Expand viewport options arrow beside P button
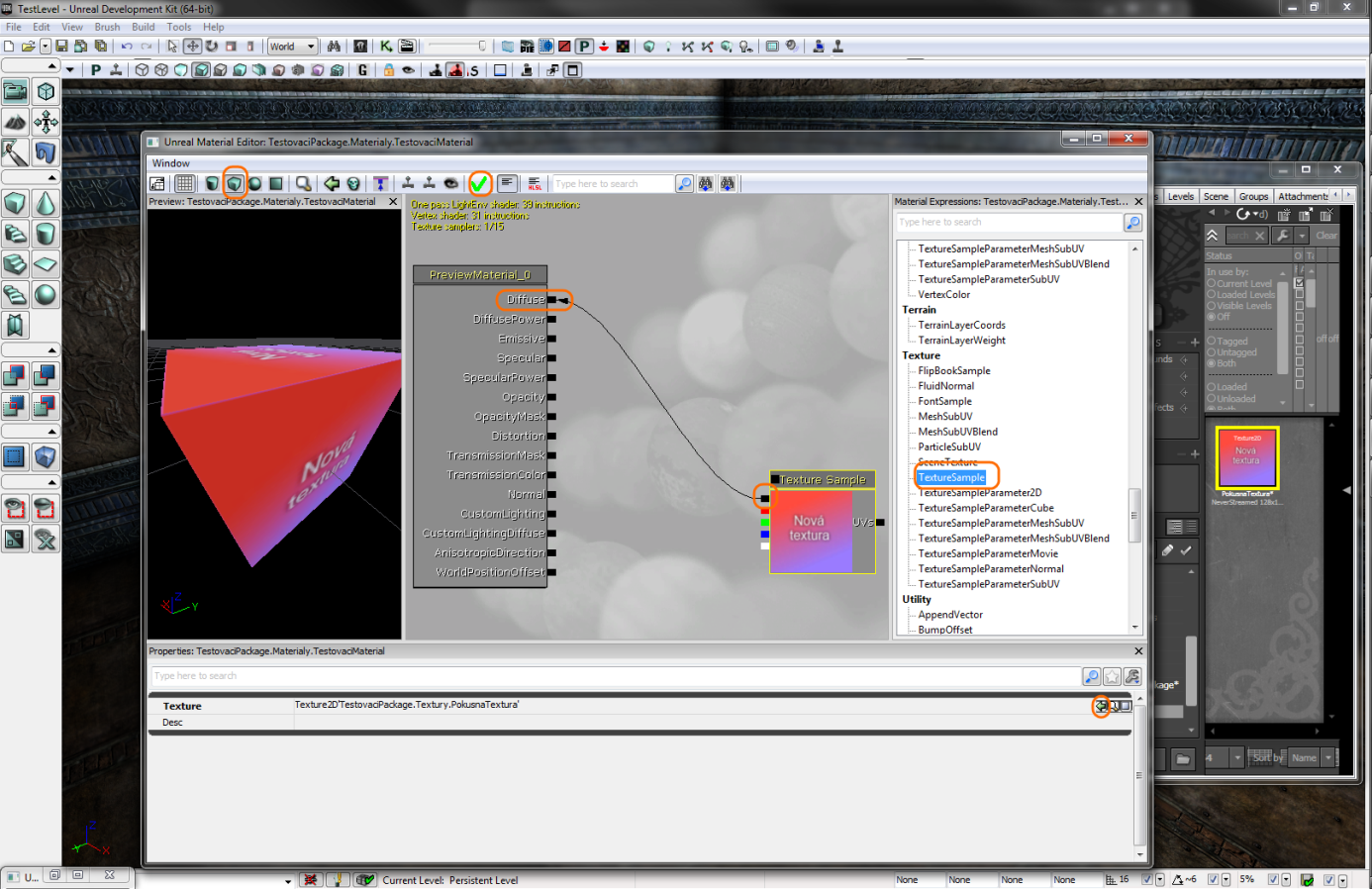 pos(70,70)
